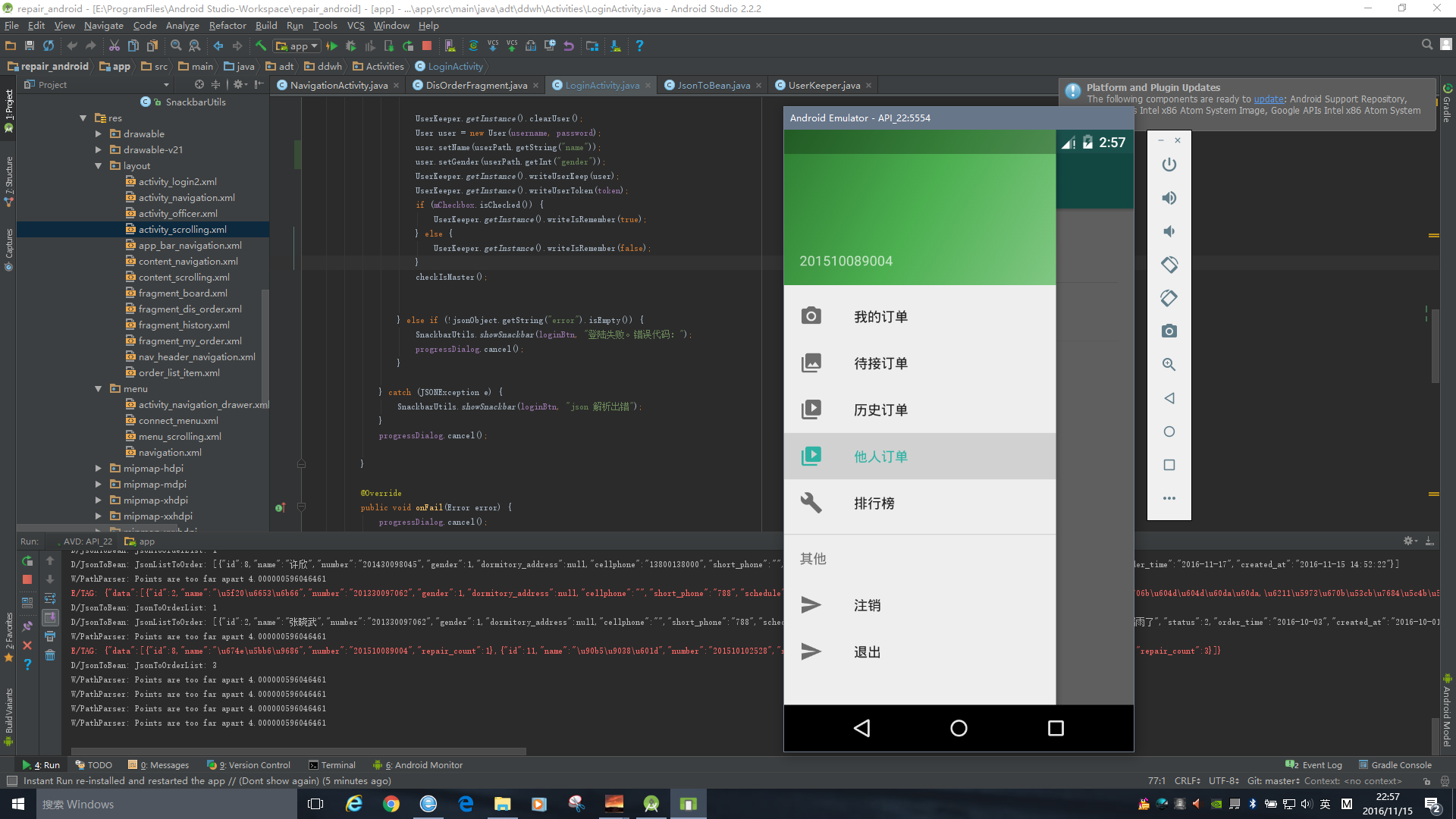
Task: Switch to JsonToBean.java tab
Action: coord(714,86)
